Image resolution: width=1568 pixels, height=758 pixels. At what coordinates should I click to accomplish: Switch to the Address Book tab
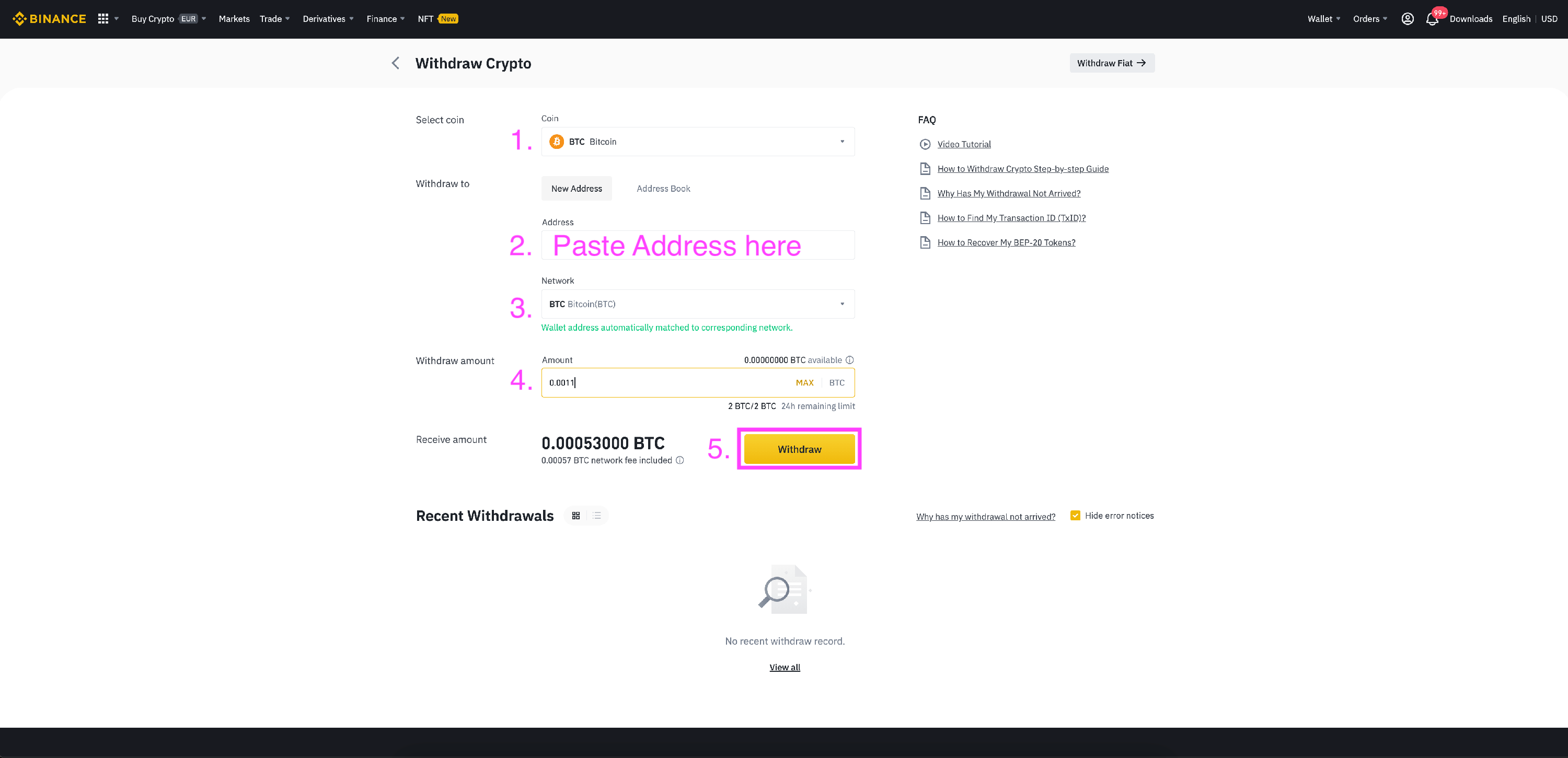663,189
